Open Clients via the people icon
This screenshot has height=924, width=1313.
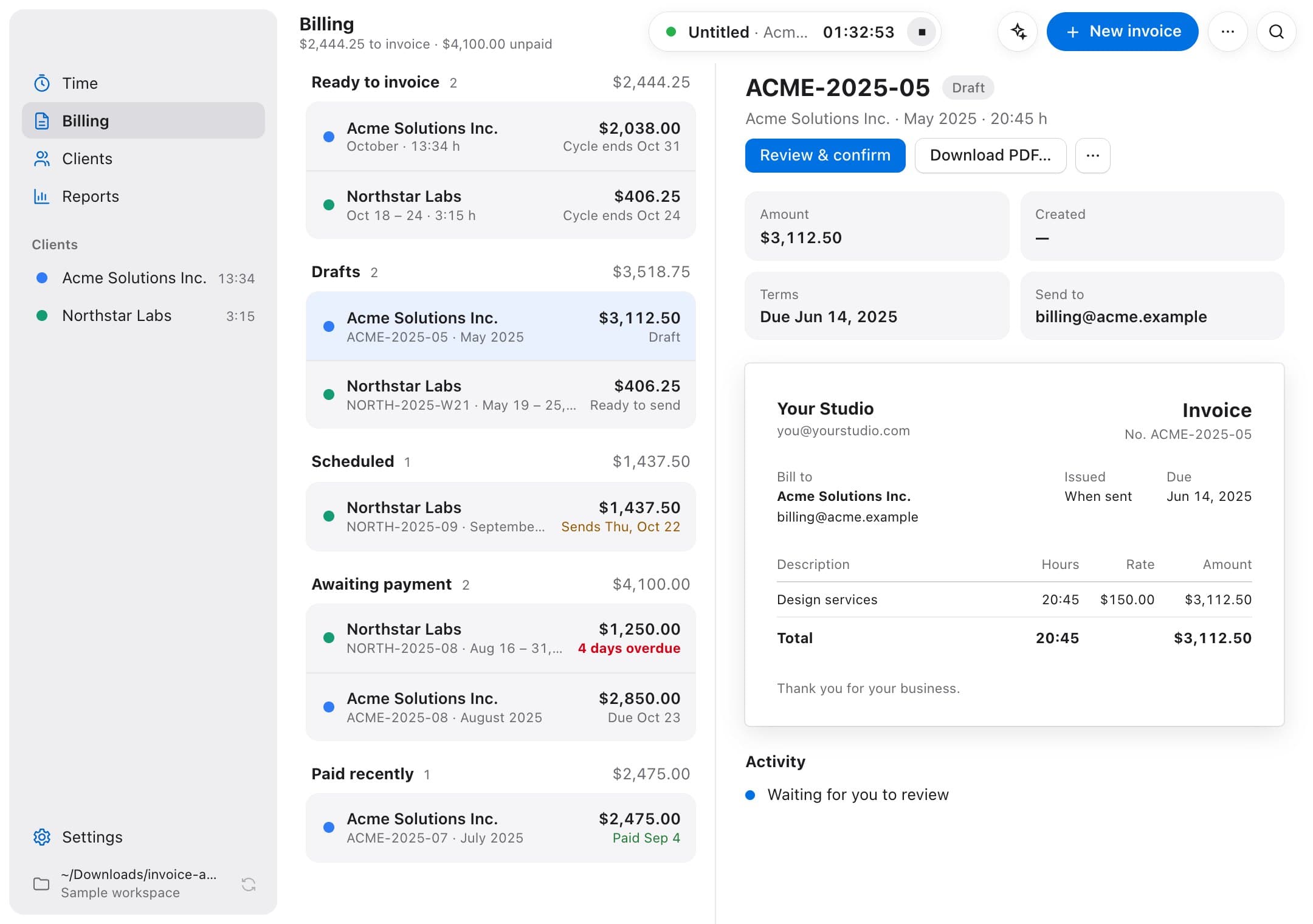[x=41, y=159]
